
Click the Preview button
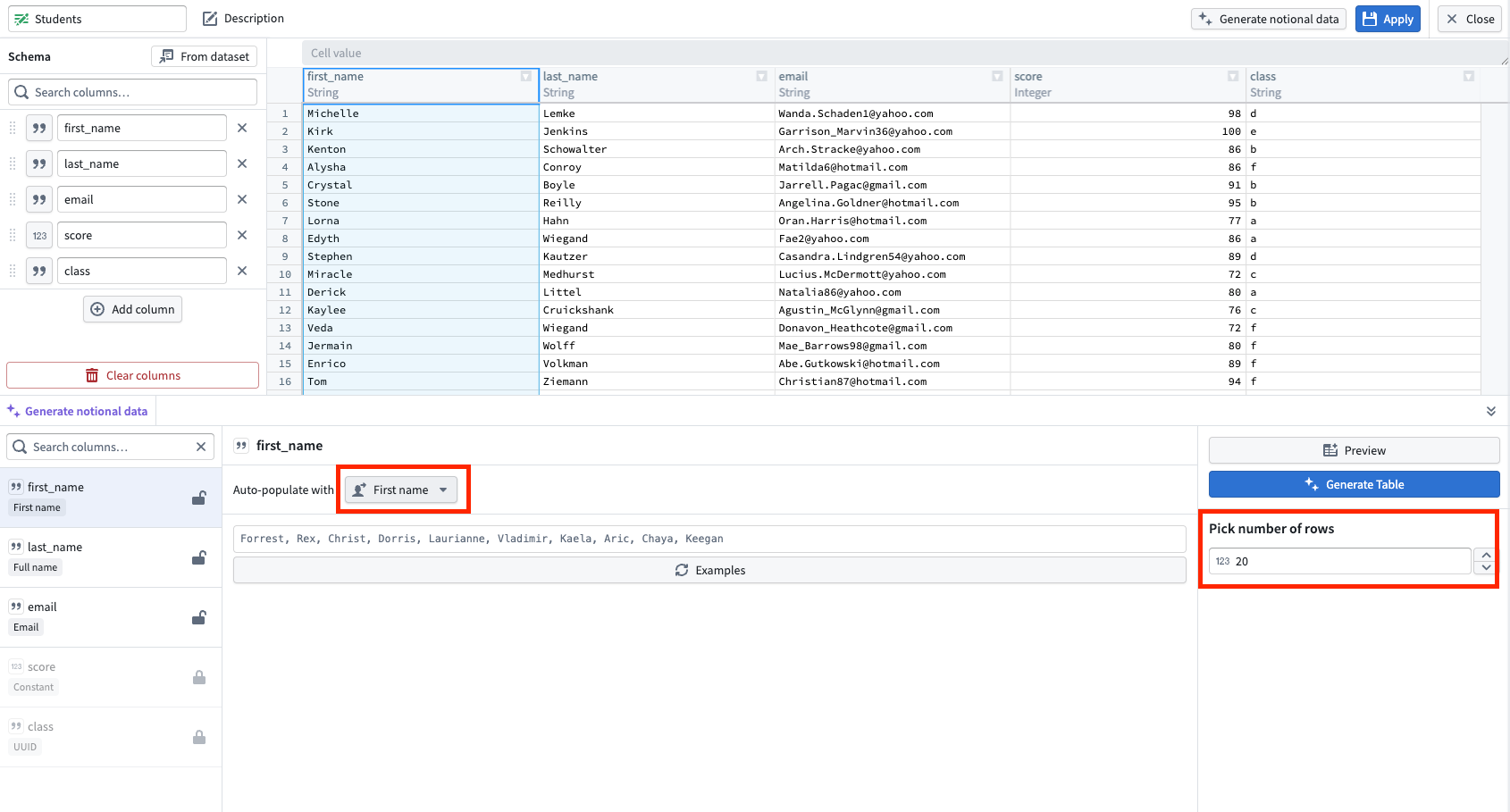coord(1354,450)
